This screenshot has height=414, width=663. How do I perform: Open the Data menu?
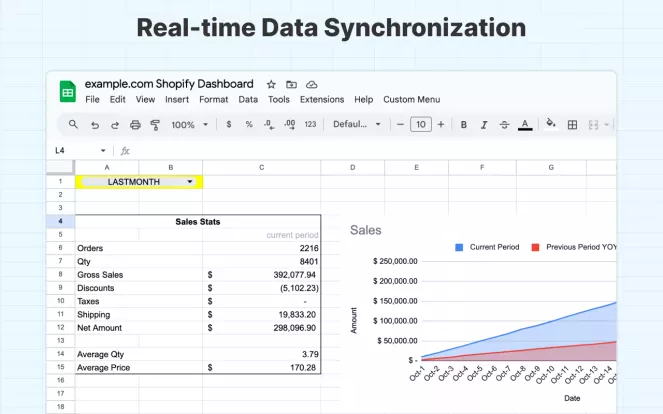click(x=248, y=99)
